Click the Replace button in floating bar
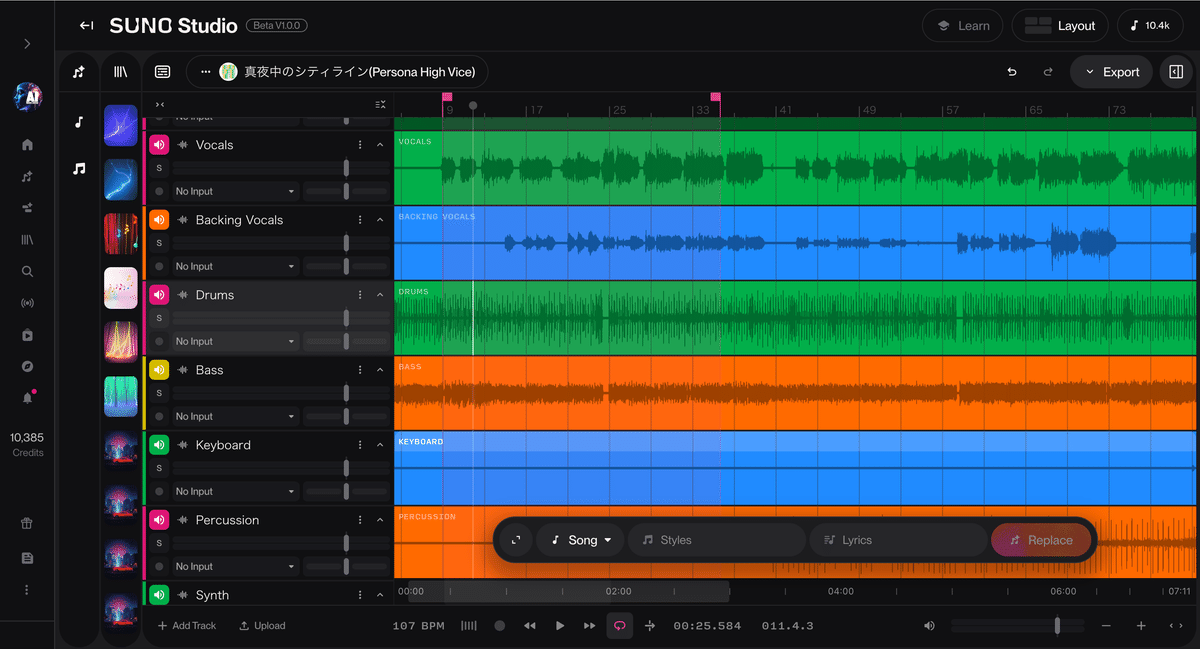This screenshot has height=649, width=1200. (1042, 539)
